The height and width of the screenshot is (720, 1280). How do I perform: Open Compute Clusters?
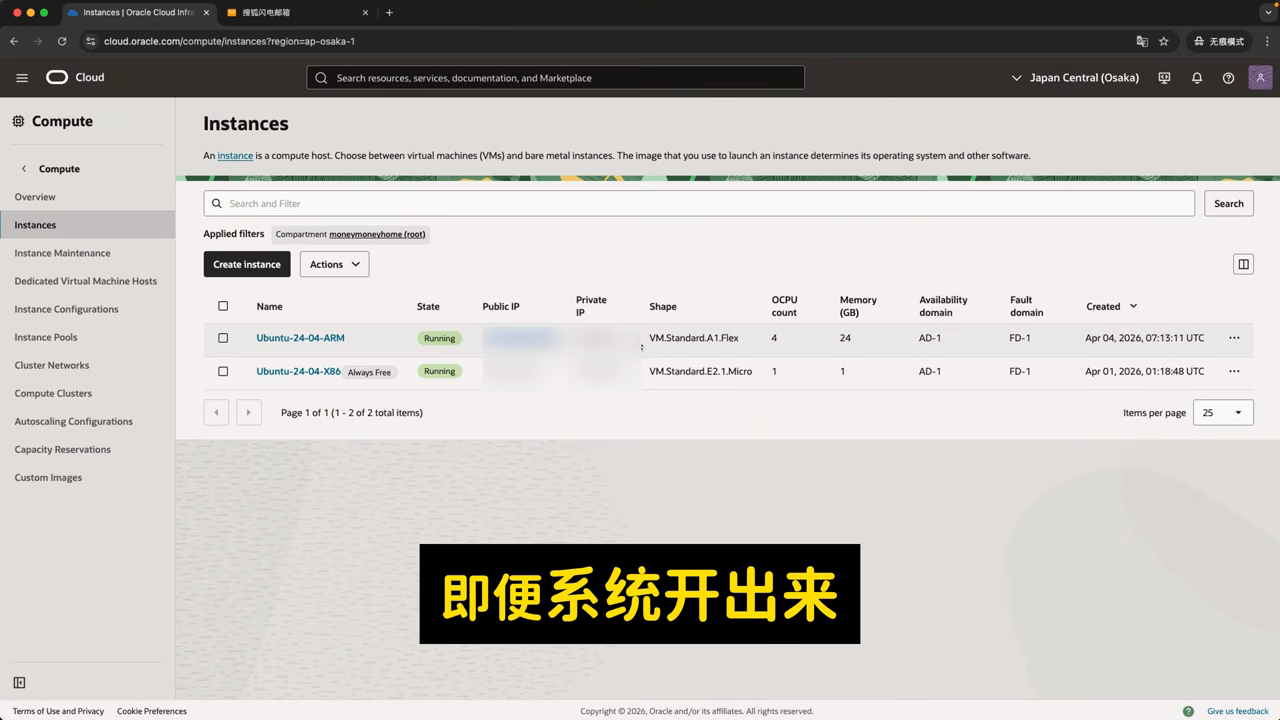53,393
